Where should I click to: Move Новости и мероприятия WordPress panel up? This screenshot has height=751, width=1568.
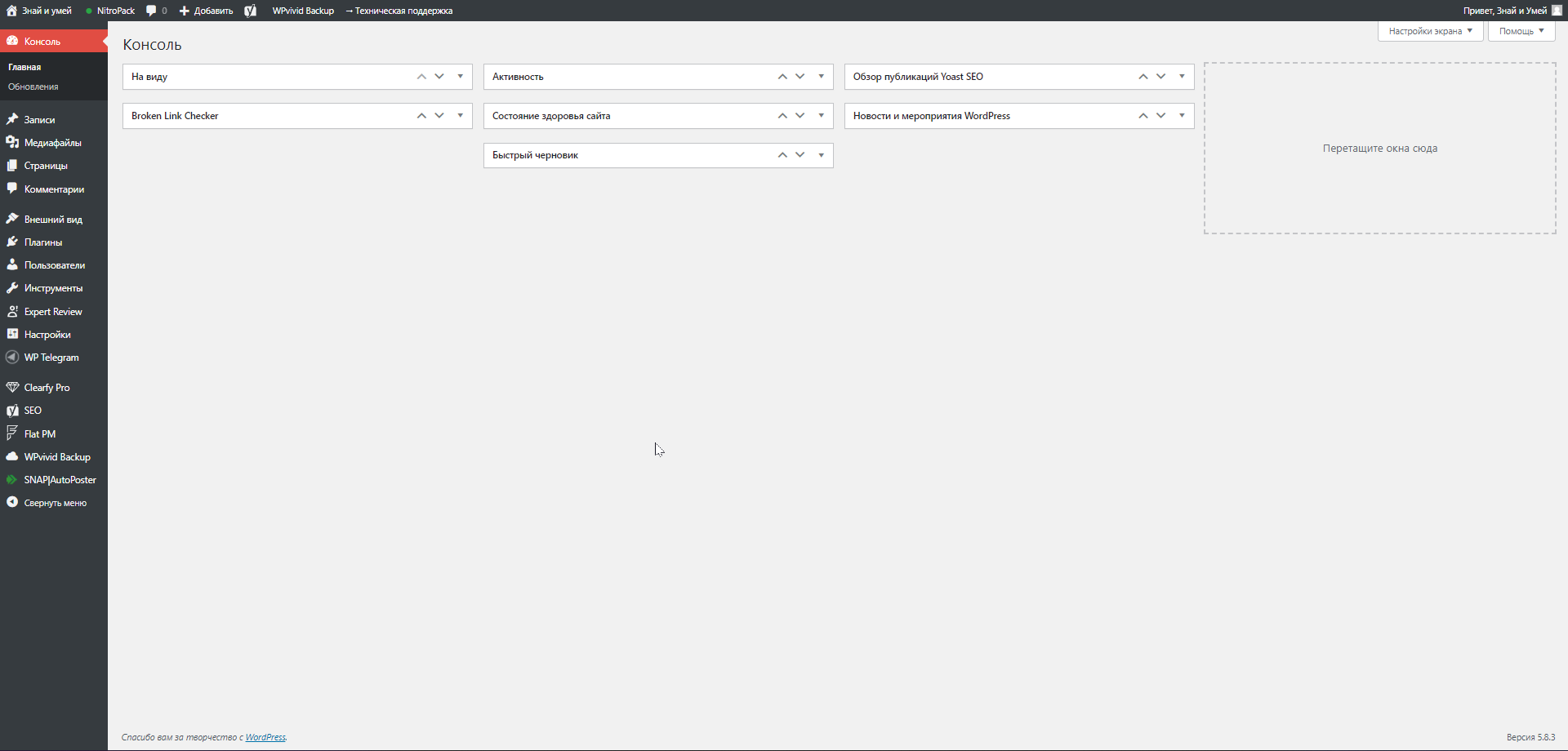click(x=1143, y=116)
